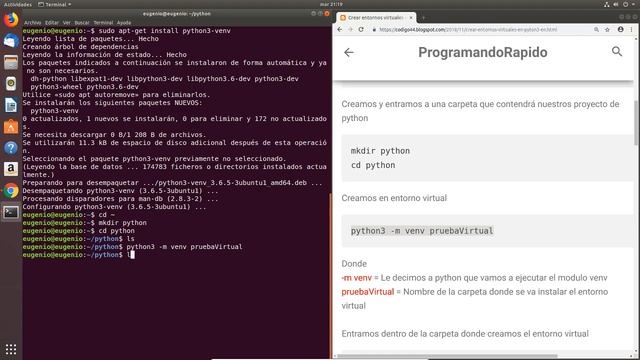Click the Chrome address bar URL

click(x=468, y=30)
